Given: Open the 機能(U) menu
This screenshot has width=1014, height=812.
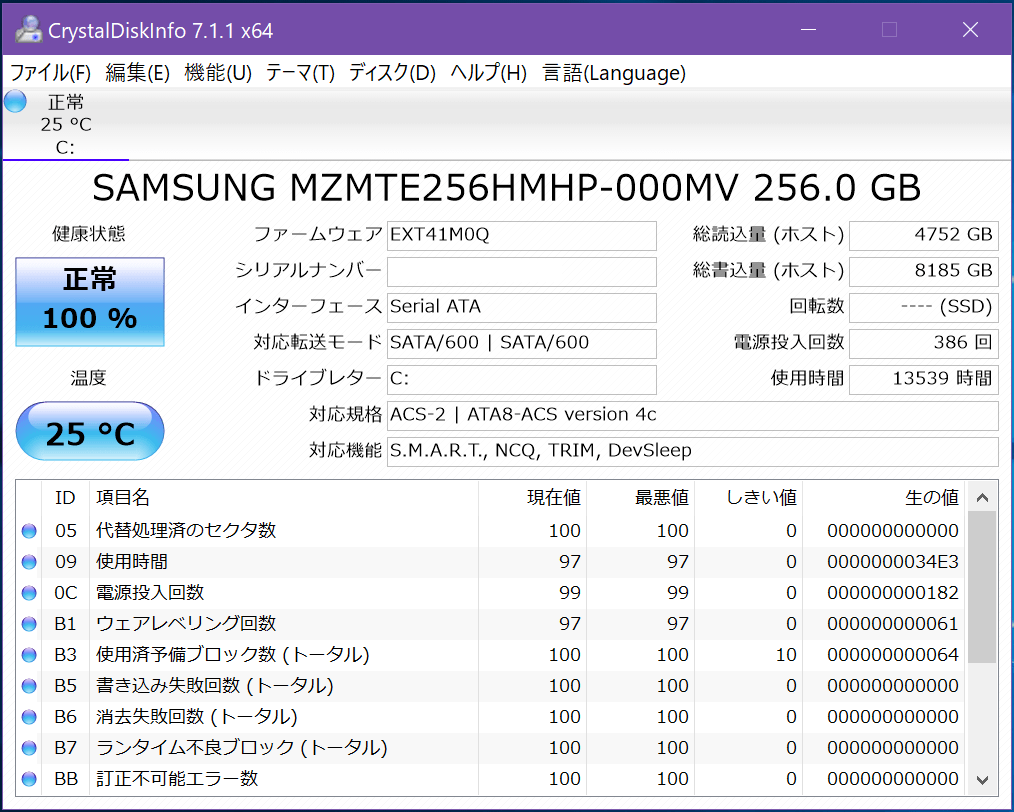Looking at the screenshot, I should coord(218,72).
